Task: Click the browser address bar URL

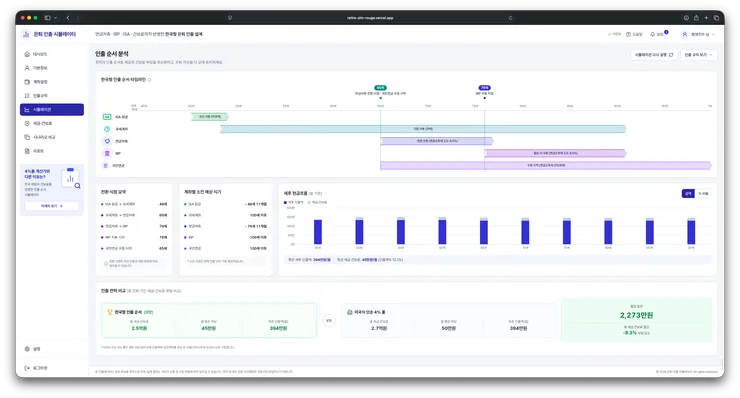Action: pyautogui.click(x=370, y=18)
